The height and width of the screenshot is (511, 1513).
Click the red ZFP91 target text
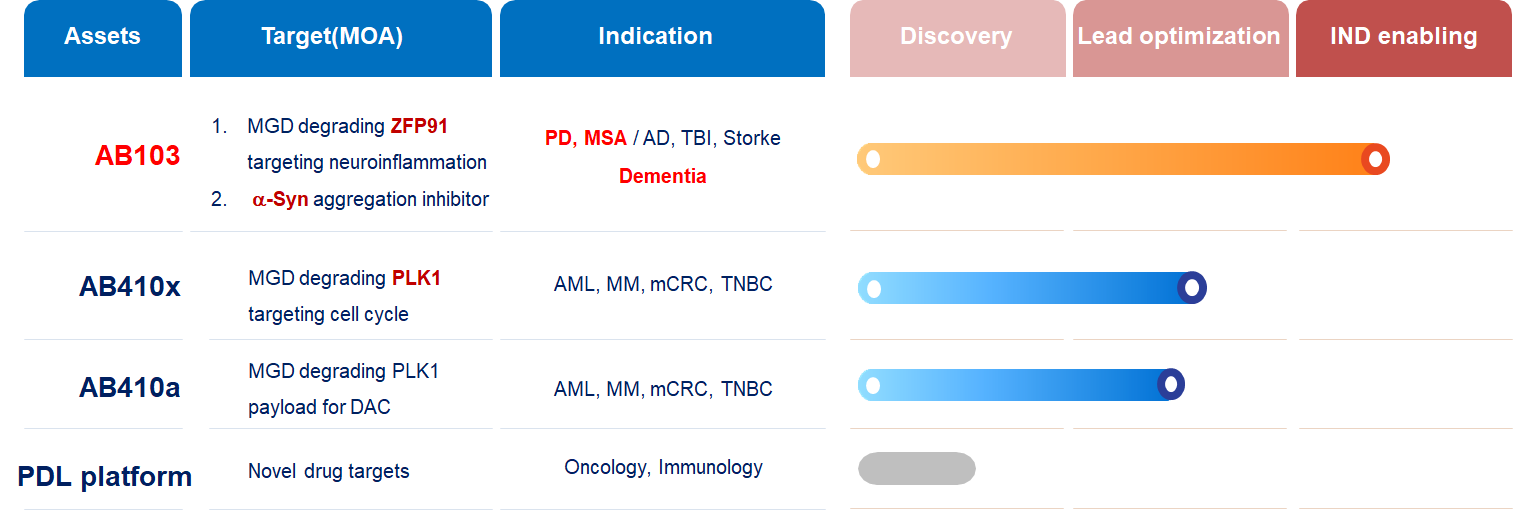419,127
